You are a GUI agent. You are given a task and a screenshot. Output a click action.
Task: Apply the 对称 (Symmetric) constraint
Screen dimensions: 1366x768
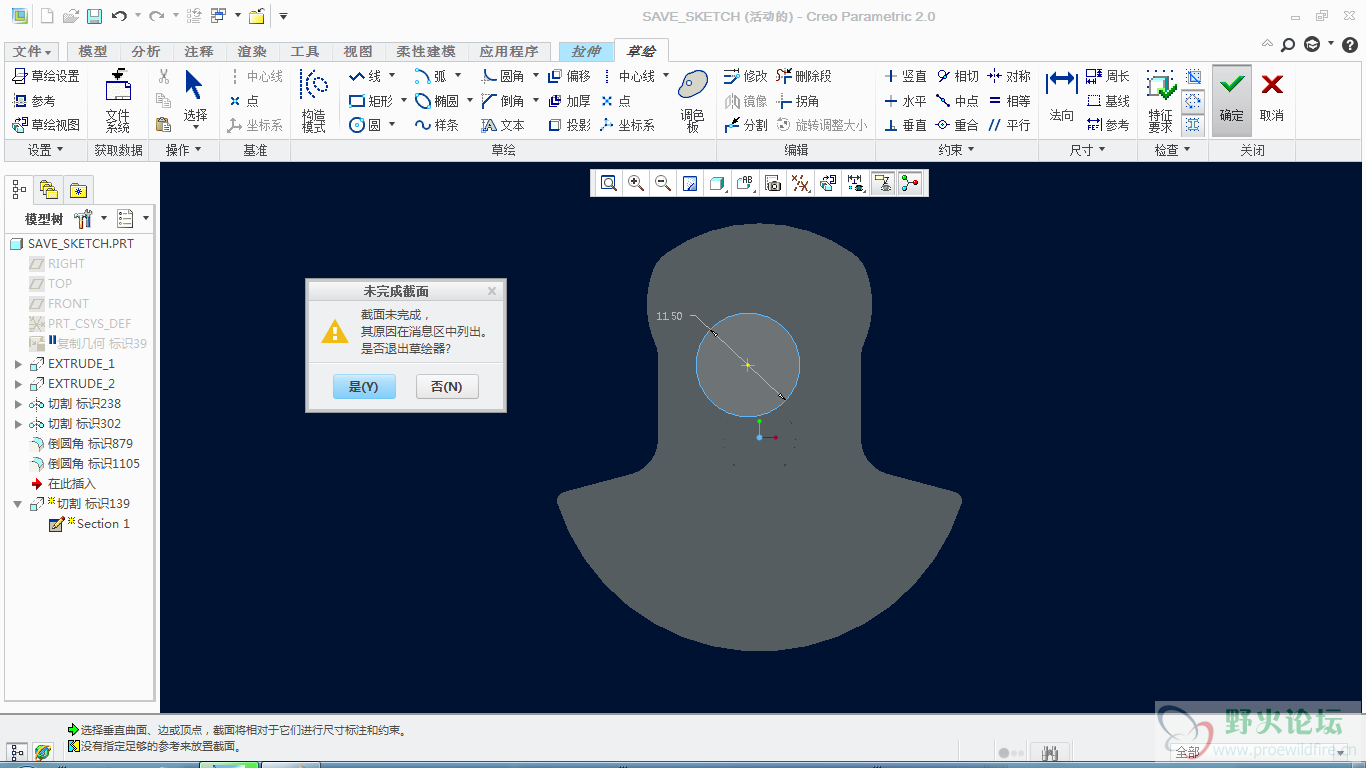click(x=1009, y=76)
